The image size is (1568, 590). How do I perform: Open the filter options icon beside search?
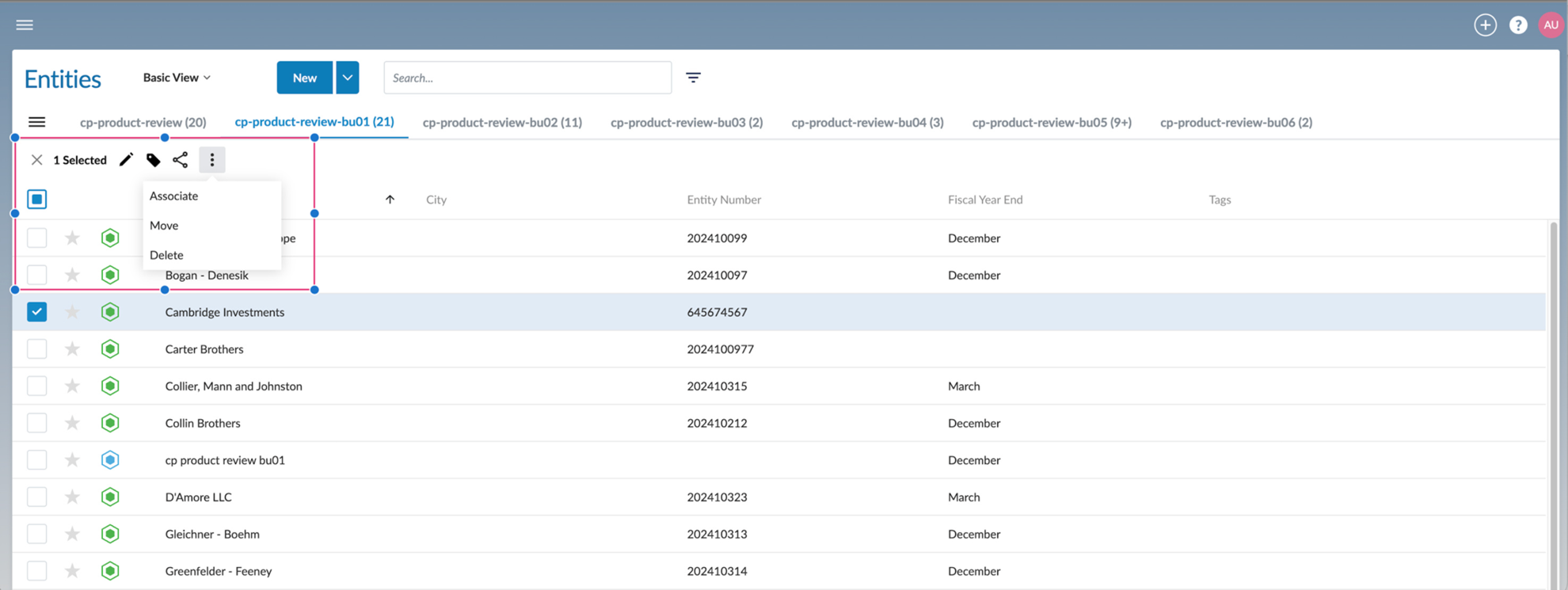693,78
